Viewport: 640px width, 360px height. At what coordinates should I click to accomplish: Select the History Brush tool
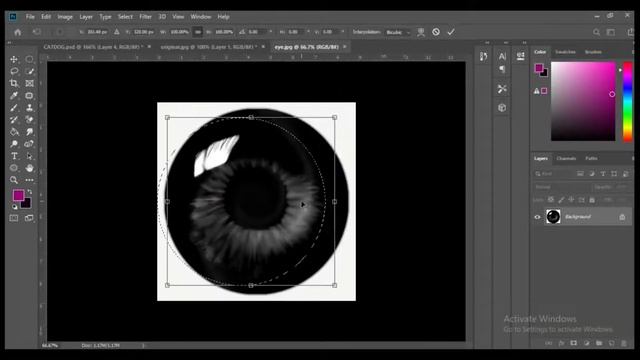pos(14,120)
